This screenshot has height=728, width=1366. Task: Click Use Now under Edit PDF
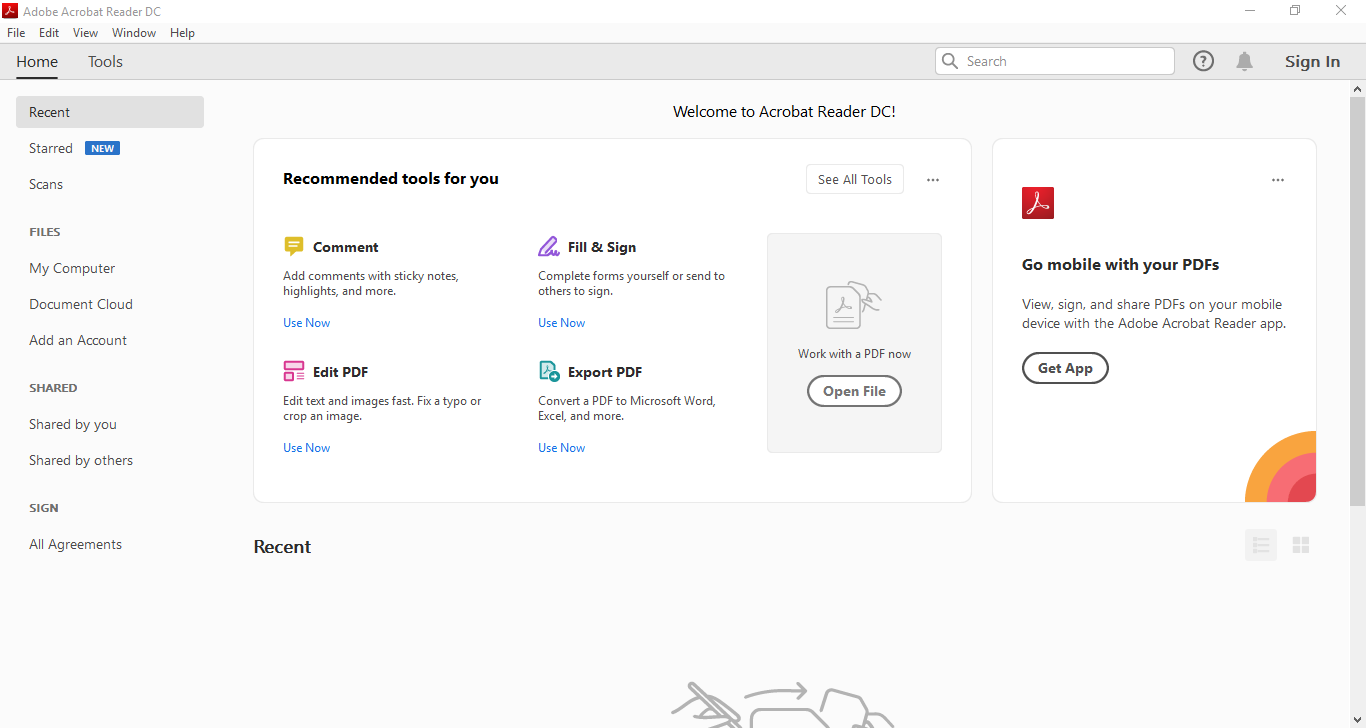click(x=306, y=448)
